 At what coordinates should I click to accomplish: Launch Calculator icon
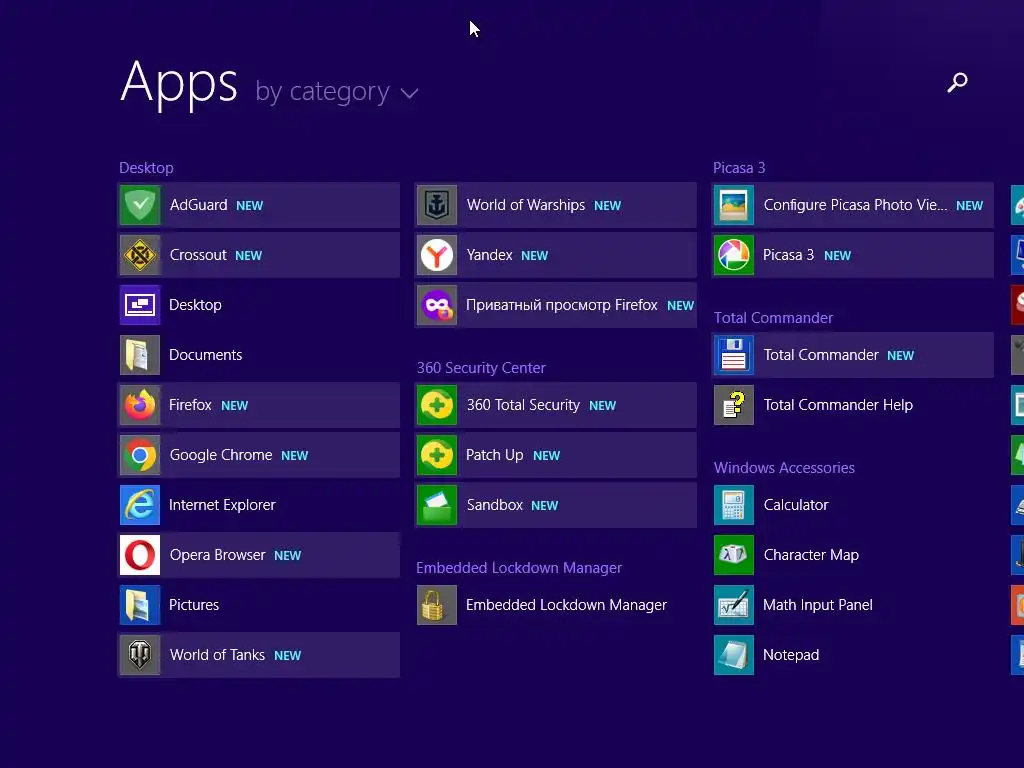point(734,505)
